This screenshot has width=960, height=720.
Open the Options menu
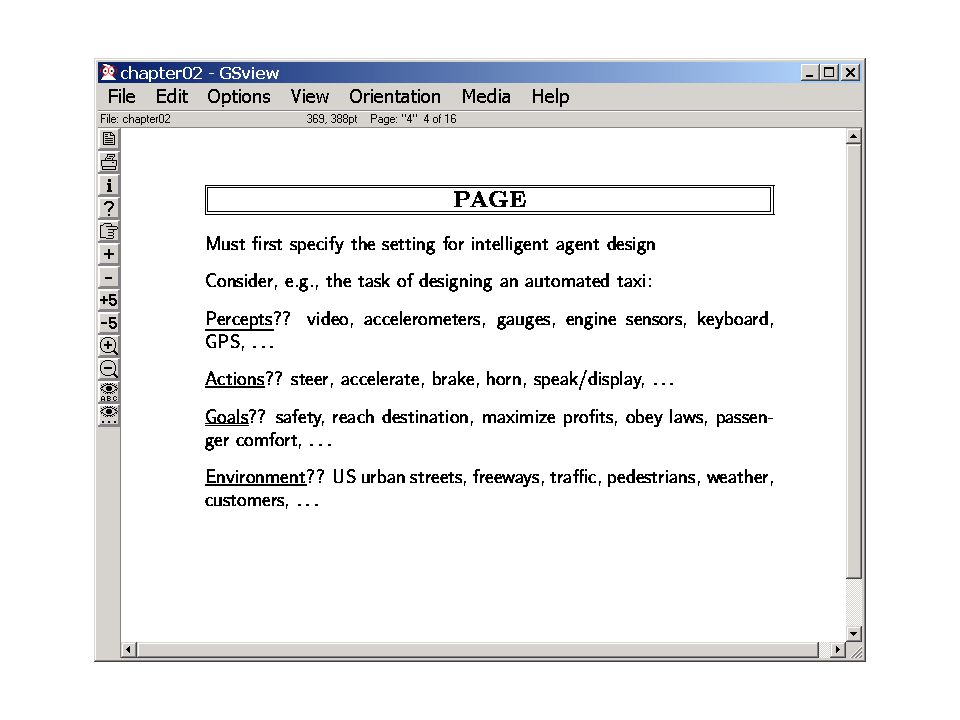239,97
